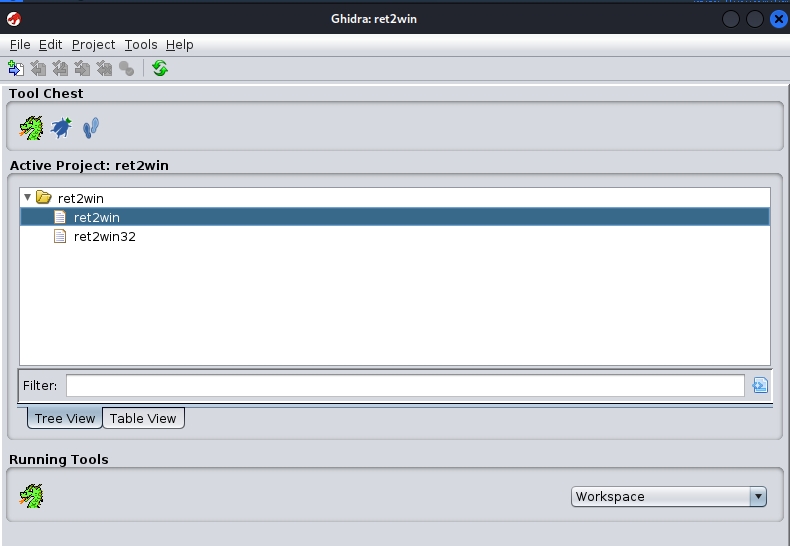The height and width of the screenshot is (546, 790).
Task: Click the Find Checkouts toolbar icon
Action: [x=126, y=68]
